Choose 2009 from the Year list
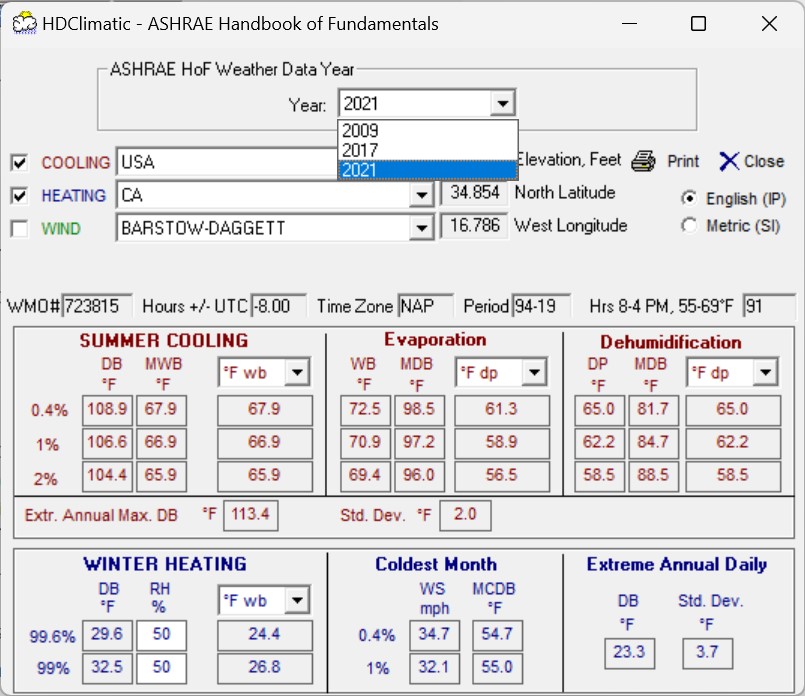Screen dimensions: 805x696 tap(427, 130)
